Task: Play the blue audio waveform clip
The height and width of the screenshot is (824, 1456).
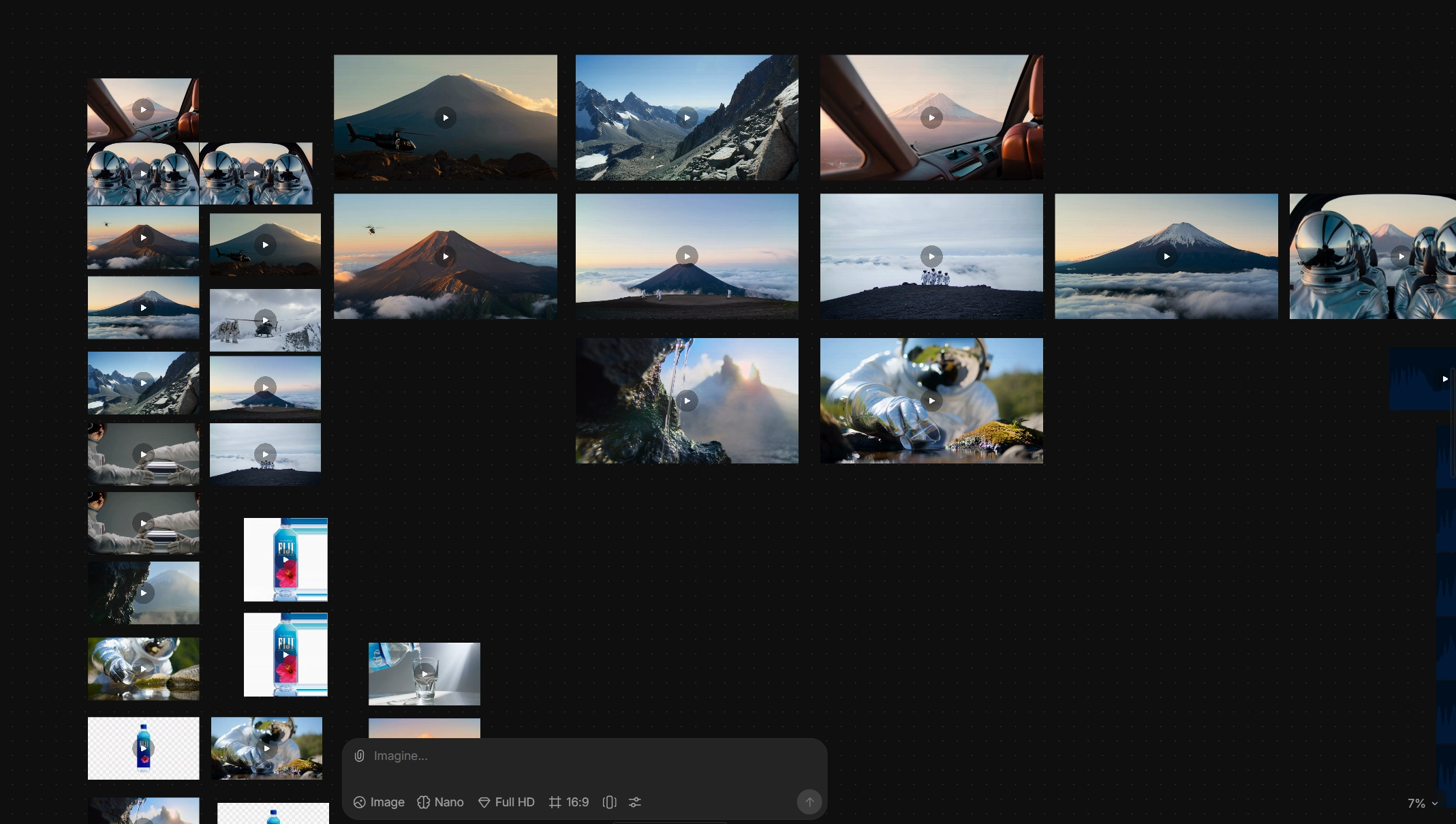Action: (1444, 379)
